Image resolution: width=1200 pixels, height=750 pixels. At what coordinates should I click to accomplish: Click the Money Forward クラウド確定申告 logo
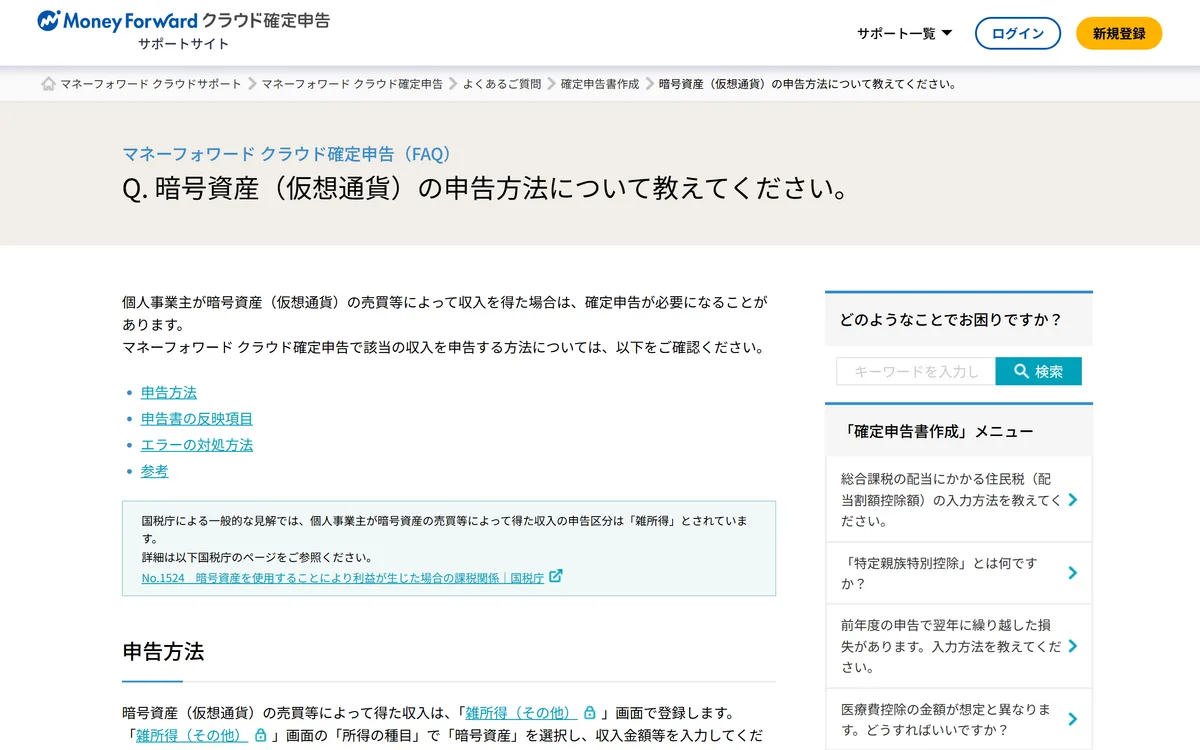tap(183, 20)
